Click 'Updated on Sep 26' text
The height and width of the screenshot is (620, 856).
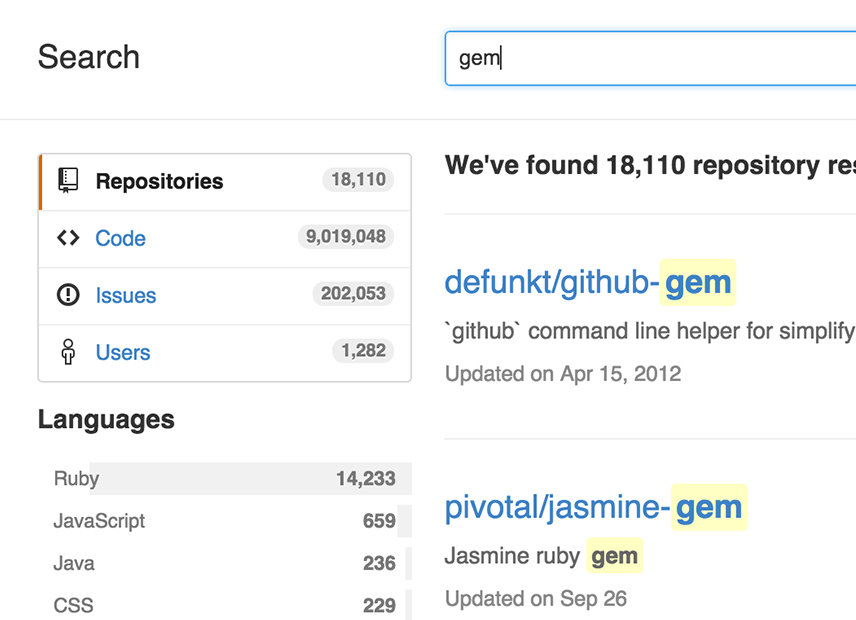click(x=536, y=599)
